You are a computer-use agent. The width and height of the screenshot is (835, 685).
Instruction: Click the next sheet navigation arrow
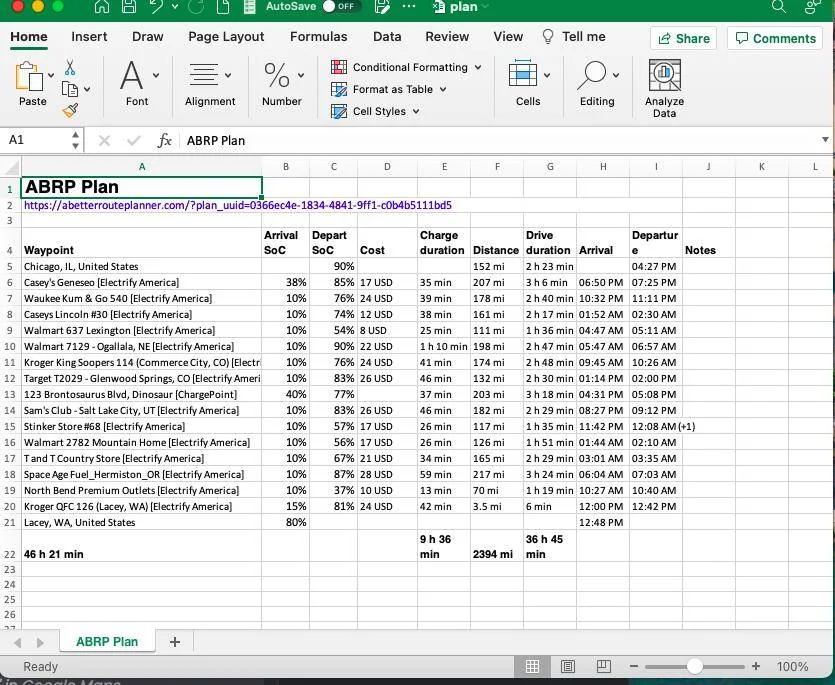click(x=40, y=642)
